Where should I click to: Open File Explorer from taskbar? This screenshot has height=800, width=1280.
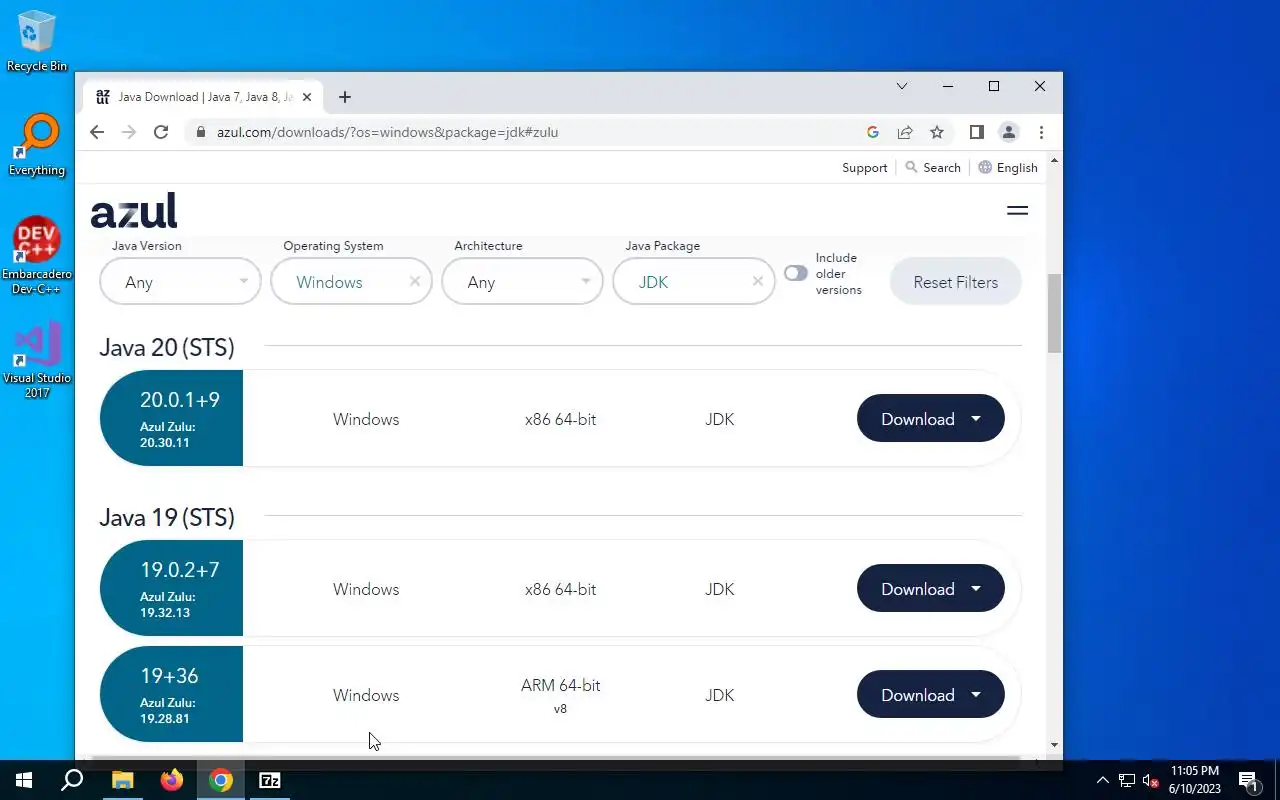pos(122,780)
